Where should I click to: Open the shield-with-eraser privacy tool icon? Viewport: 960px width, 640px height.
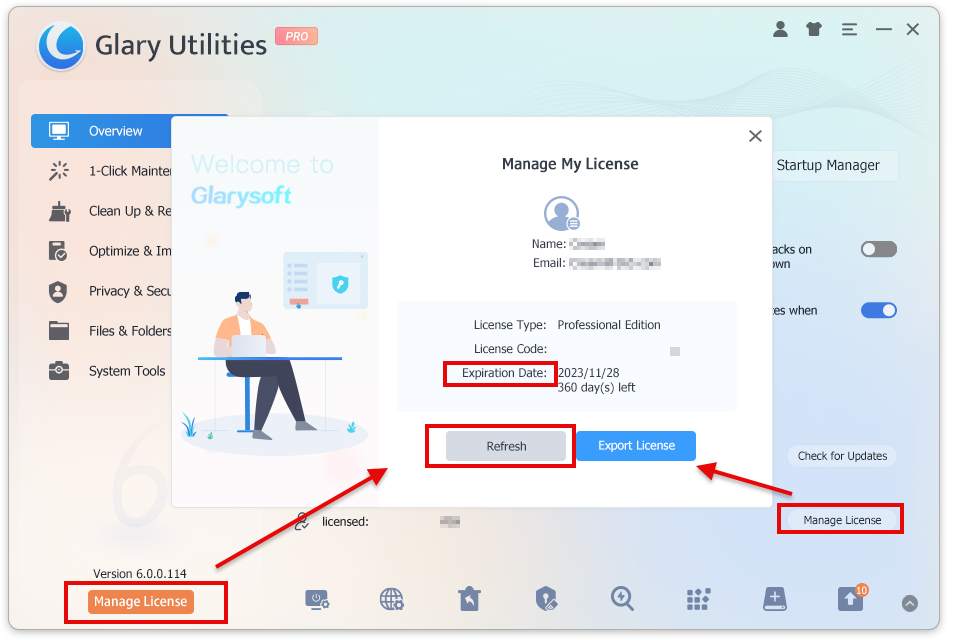point(546,599)
